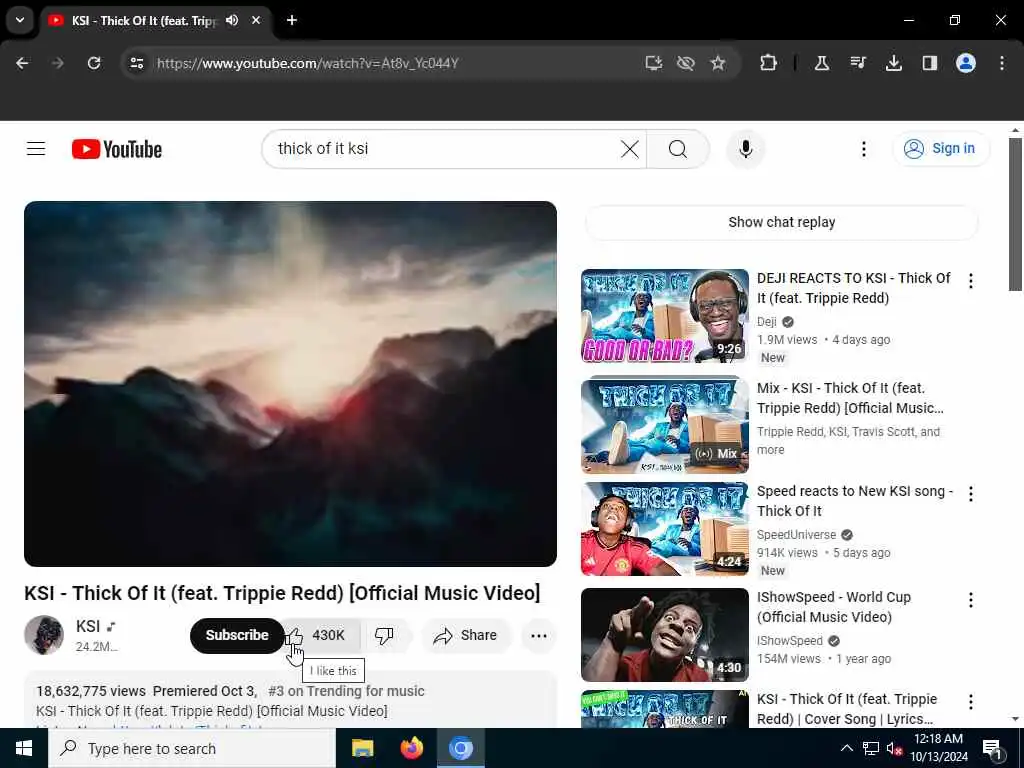Open Firefox from taskbar
1024x768 pixels.
point(411,748)
